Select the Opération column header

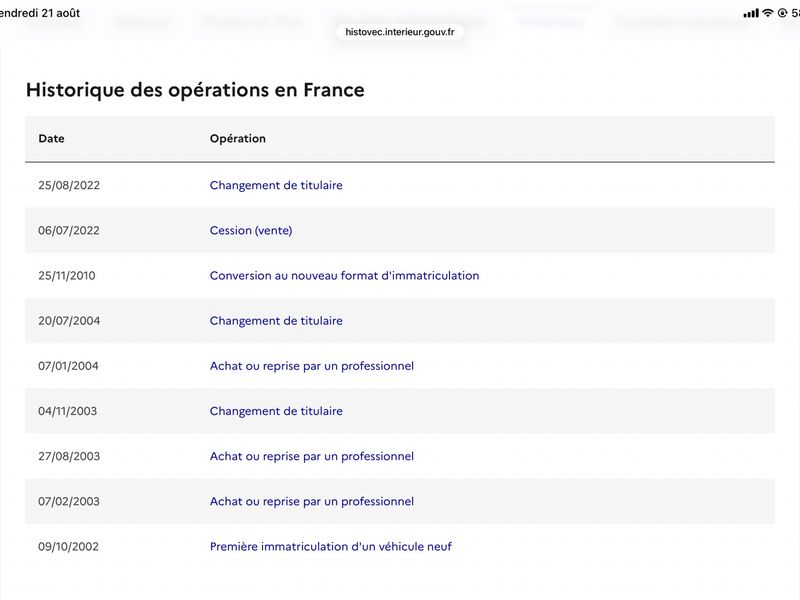tap(238, 139)
